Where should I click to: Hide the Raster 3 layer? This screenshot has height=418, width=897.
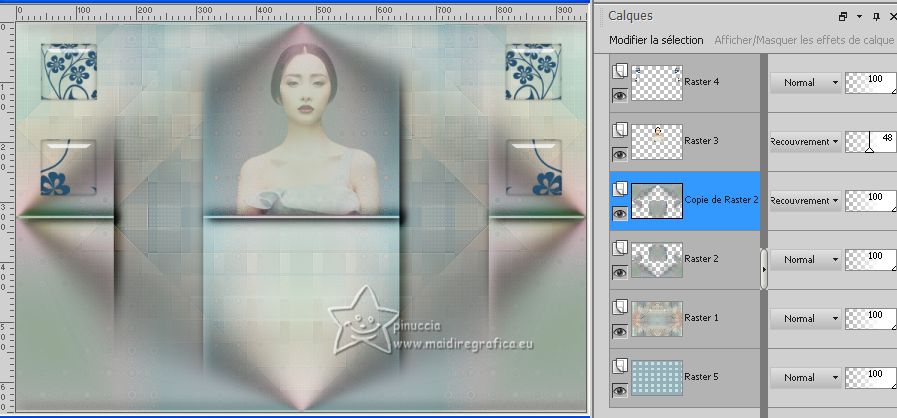pyautogui.click(x=620, y=154)
